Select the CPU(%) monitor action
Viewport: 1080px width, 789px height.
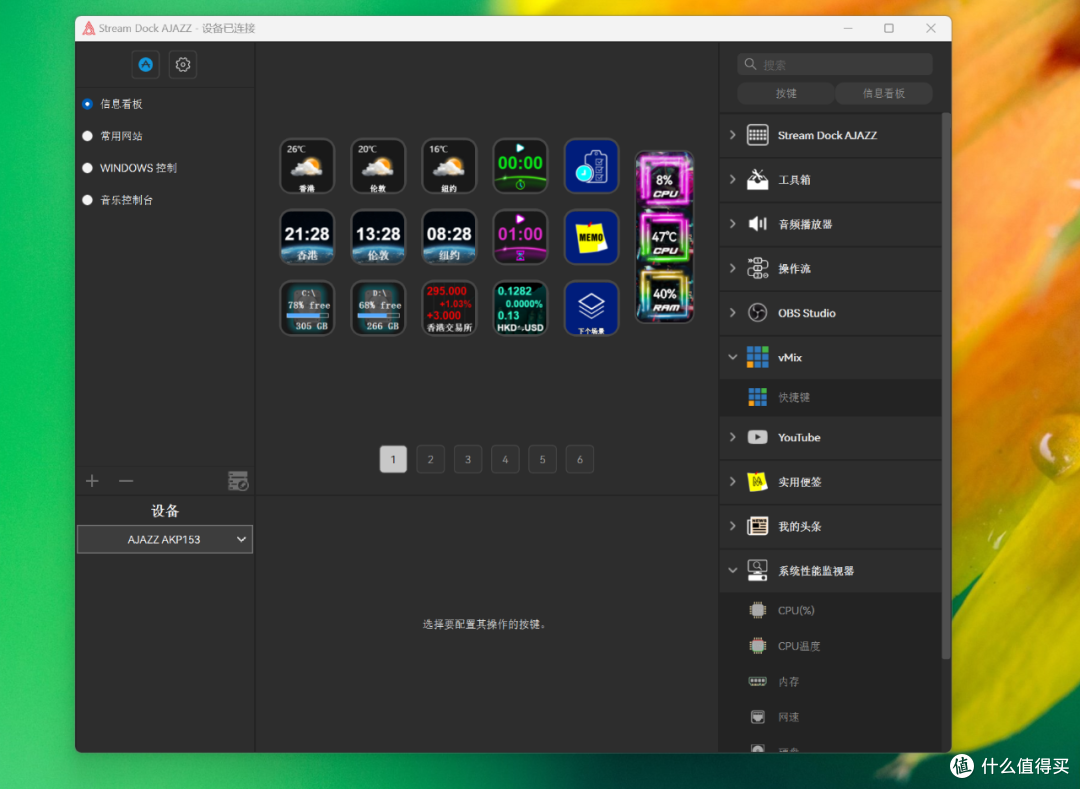tap(830, 610)
